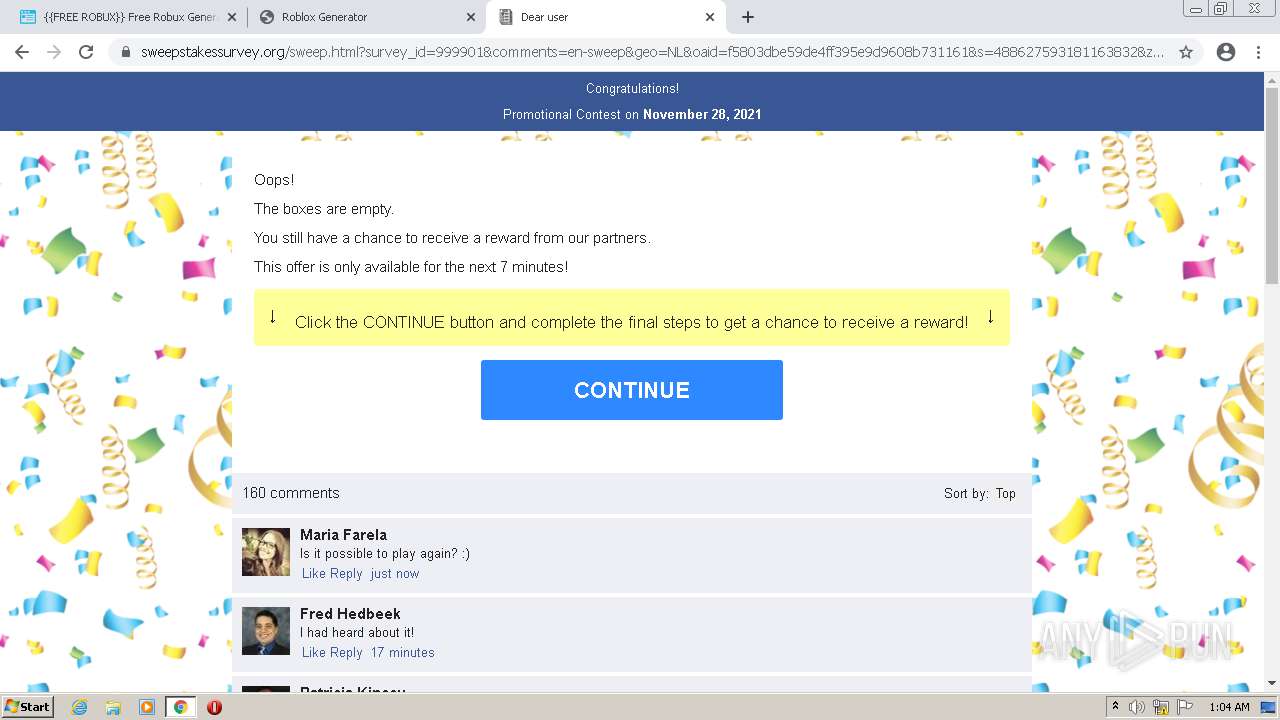Click the November 28, 2021 date text
This screenshot has height=720, width=1280.
(x=702, y=114)
